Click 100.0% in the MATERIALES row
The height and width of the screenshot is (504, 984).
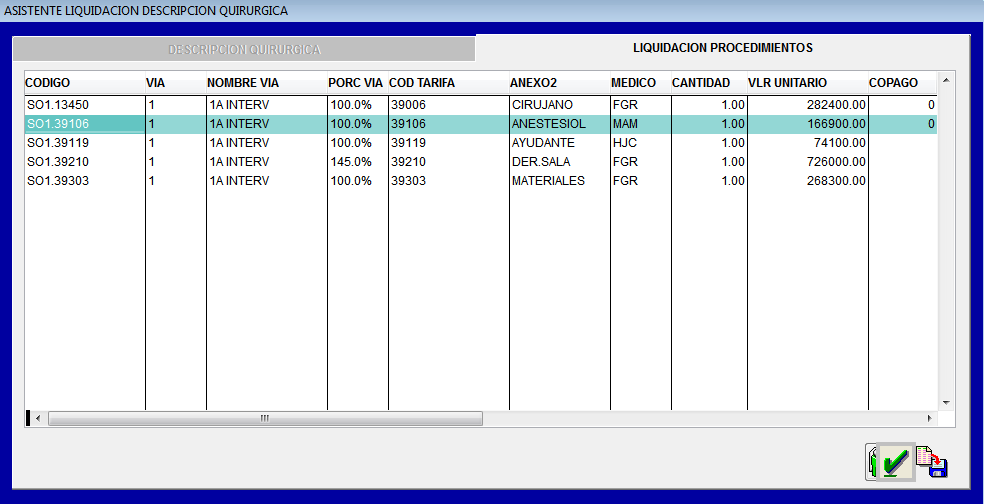click(358, 181)
